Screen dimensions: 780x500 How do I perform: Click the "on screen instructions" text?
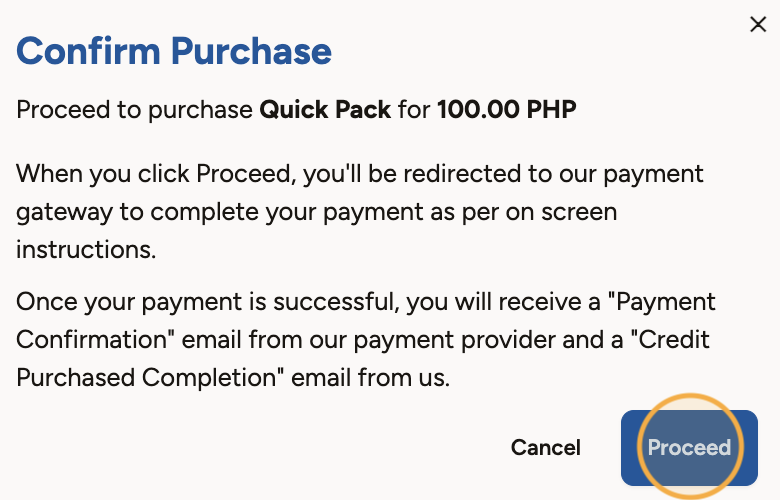(x=316, y=230)
